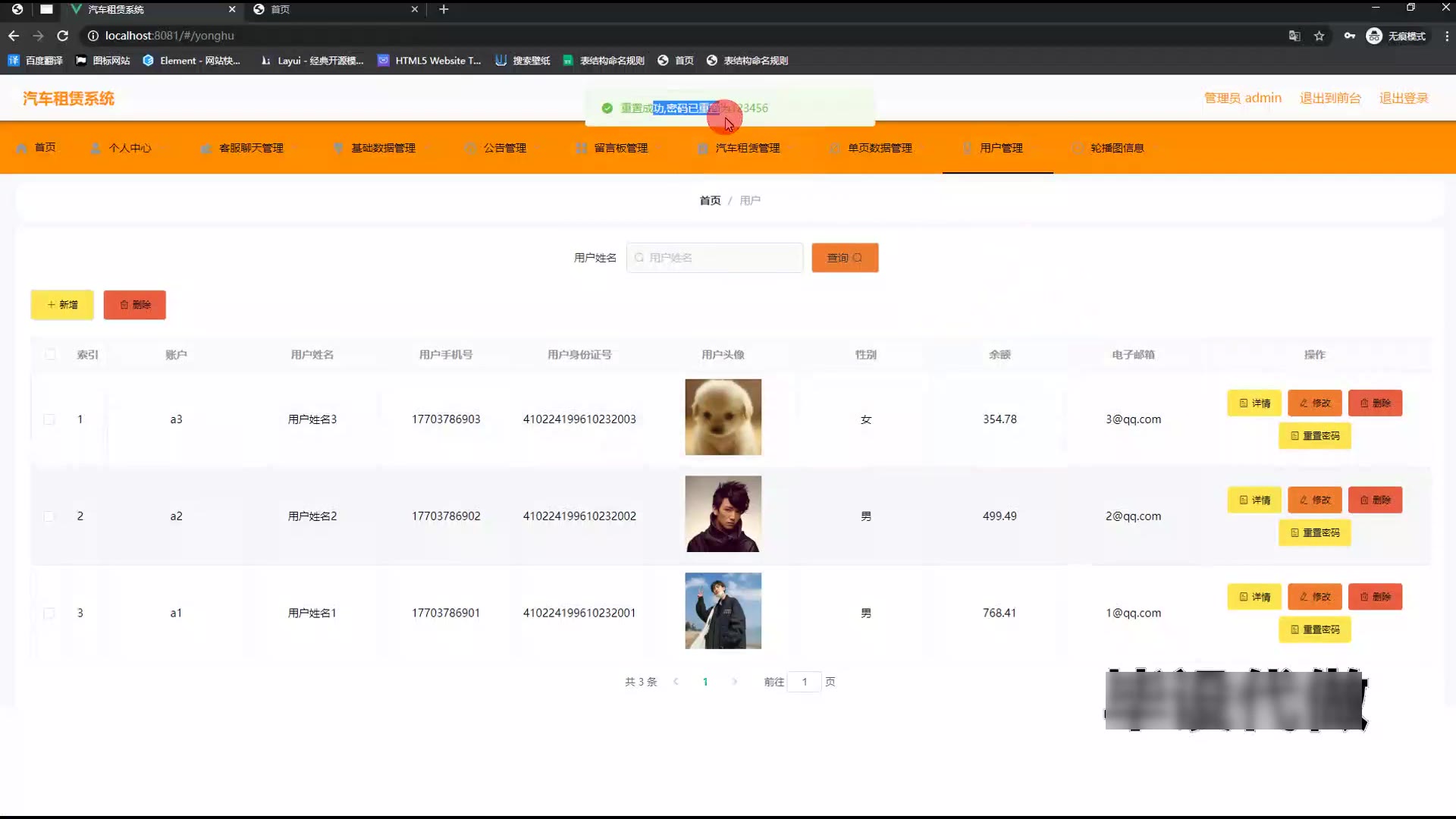This screenshot has height=819, width=1456.
Task: Select the checkbox for account a1 row
Action: click(49, 613)
